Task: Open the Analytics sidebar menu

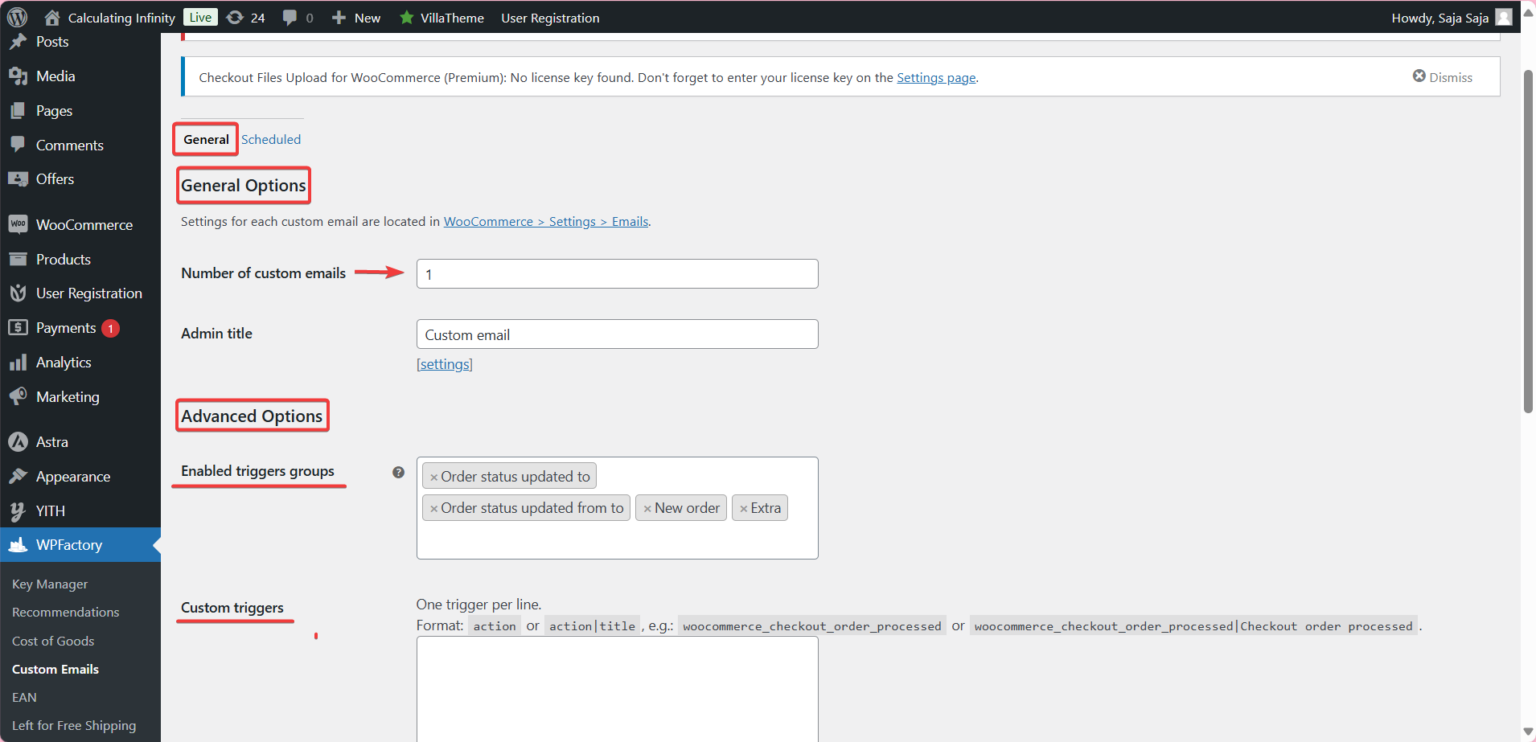Action: coord(63,362)
